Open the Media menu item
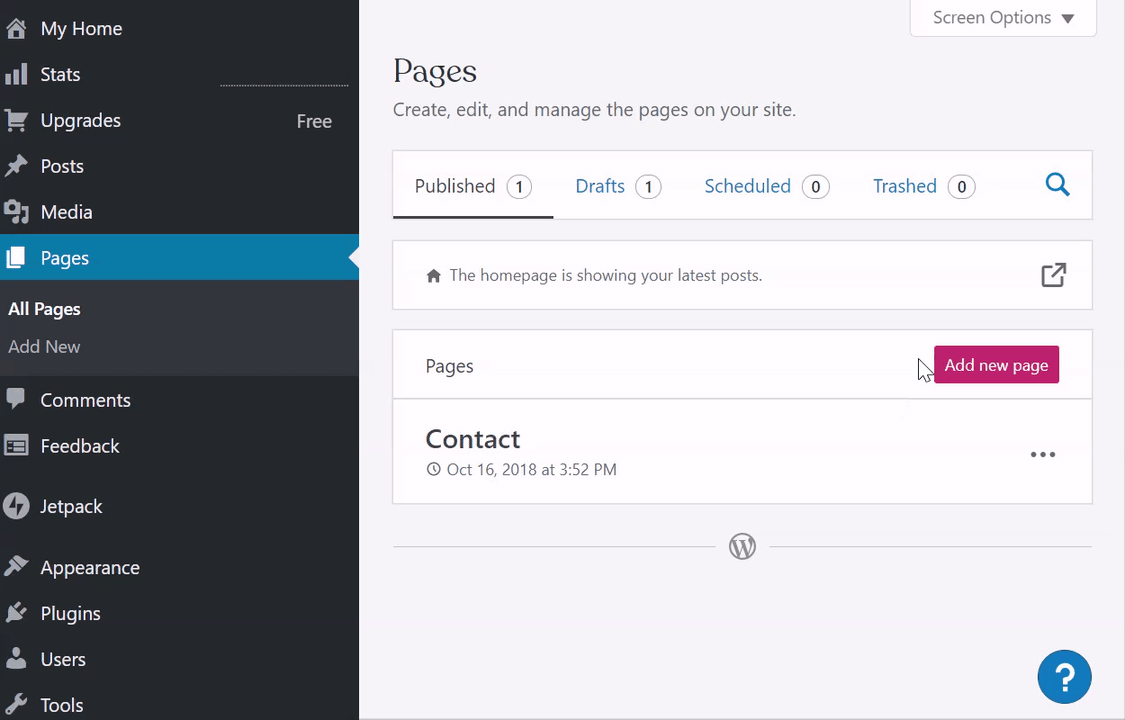Screen dimensions: 1125x720 coord(179,212)
